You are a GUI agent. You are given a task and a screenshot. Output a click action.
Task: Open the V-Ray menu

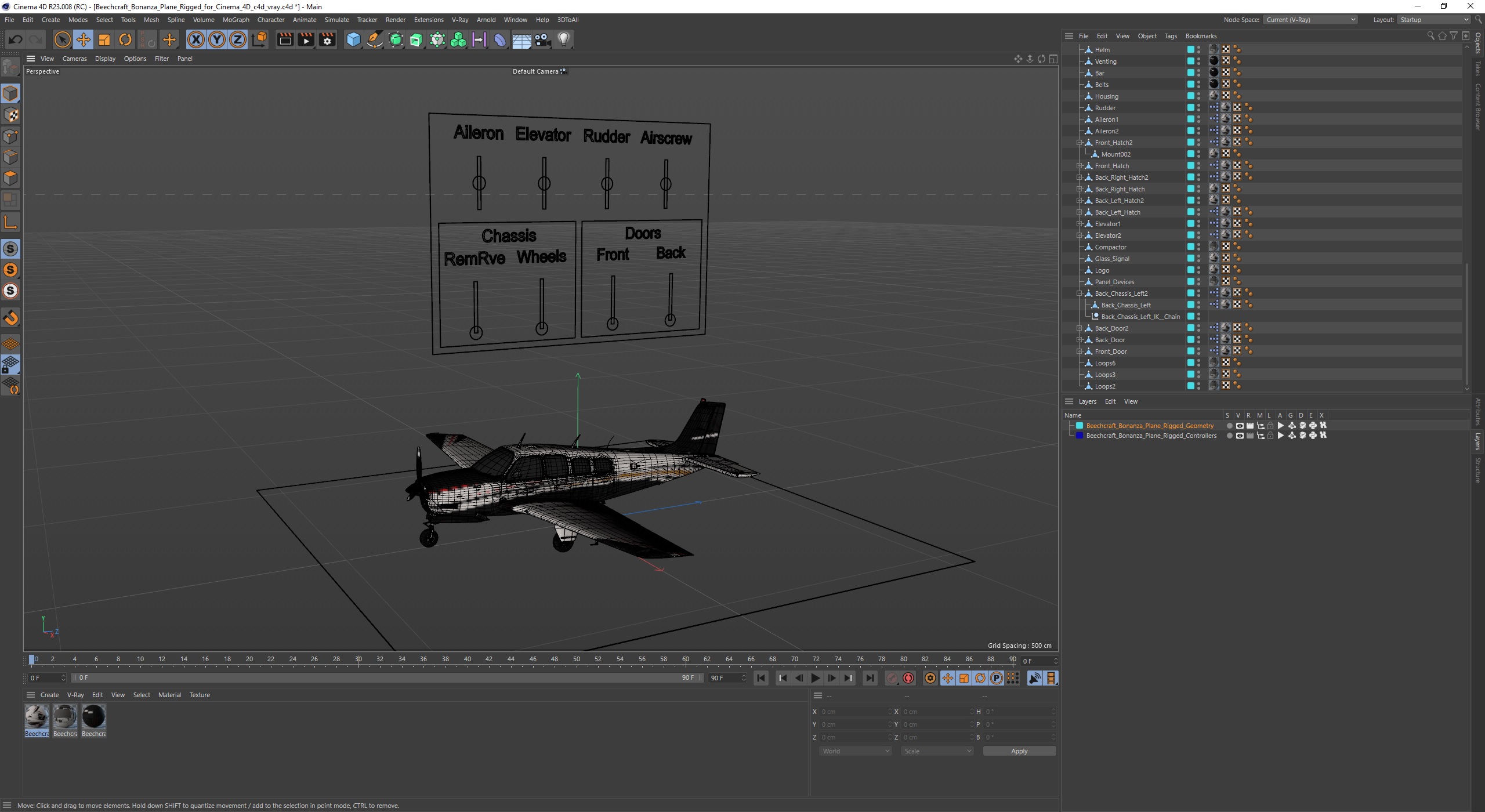click(460, 20)
